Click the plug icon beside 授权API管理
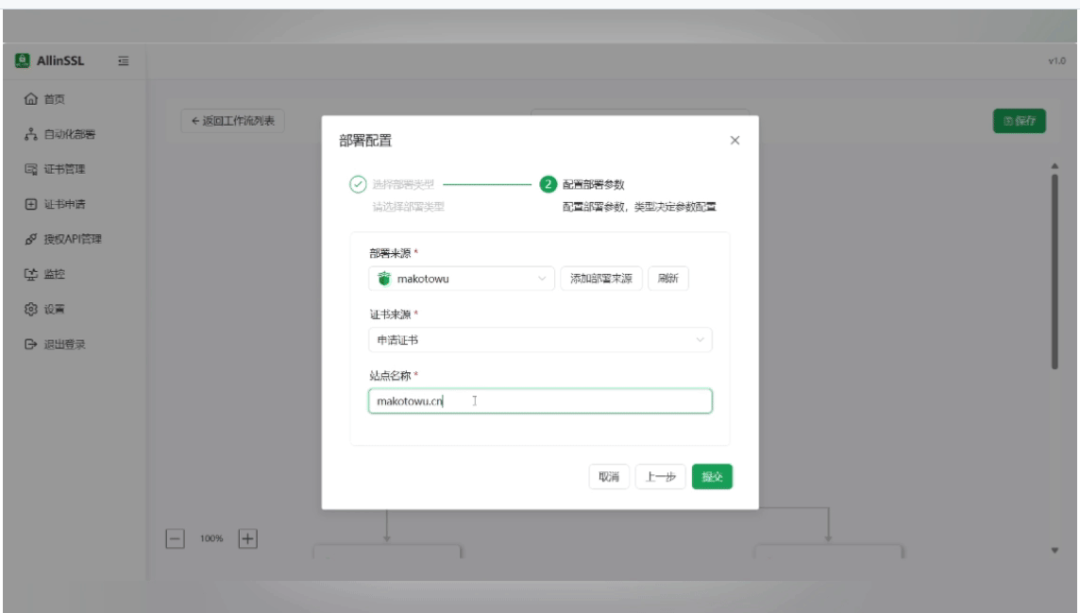 pos(31,239)
